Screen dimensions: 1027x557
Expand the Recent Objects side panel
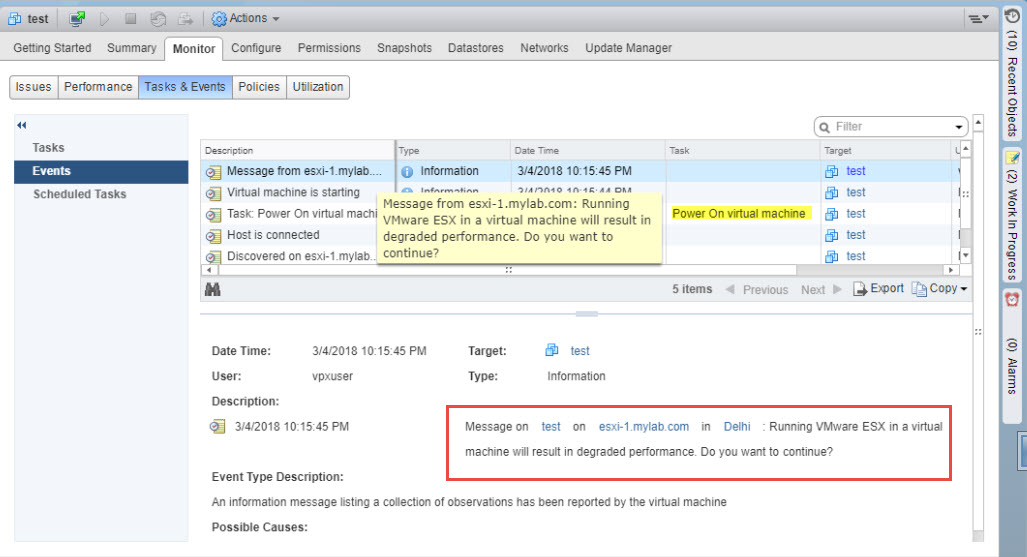pyautogui.click(x=1012, y=72)
